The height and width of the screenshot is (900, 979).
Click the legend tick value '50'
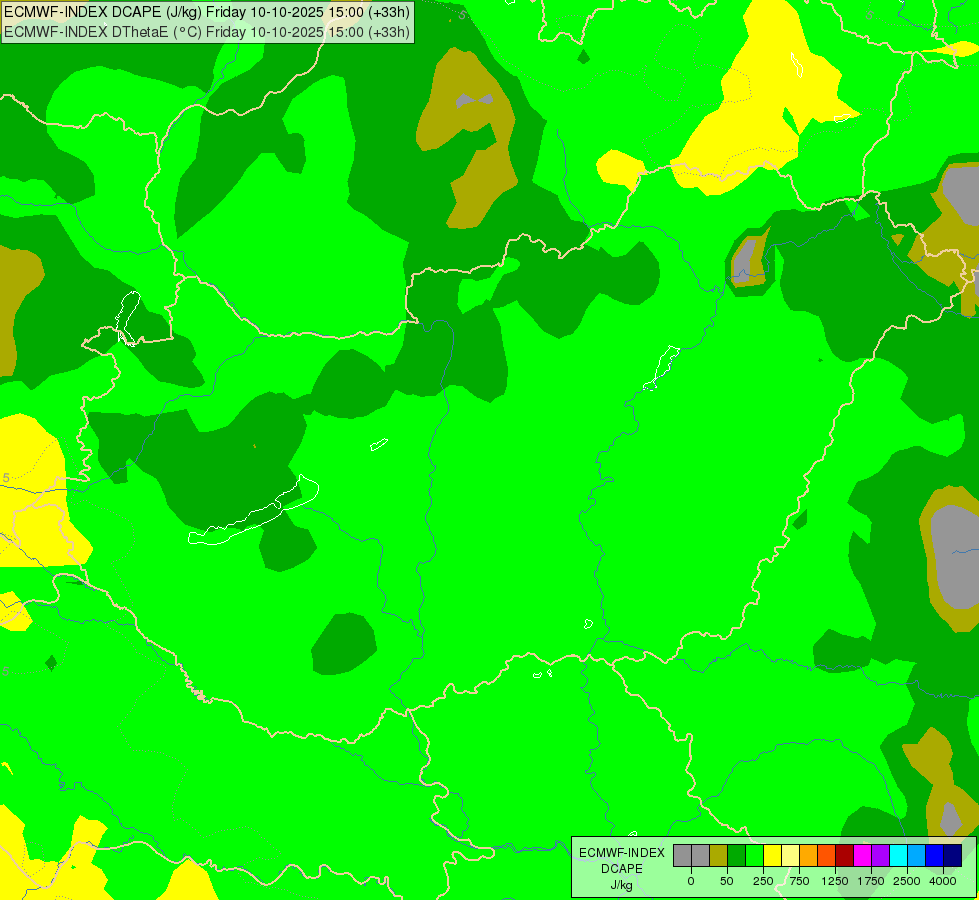point(727,881)
